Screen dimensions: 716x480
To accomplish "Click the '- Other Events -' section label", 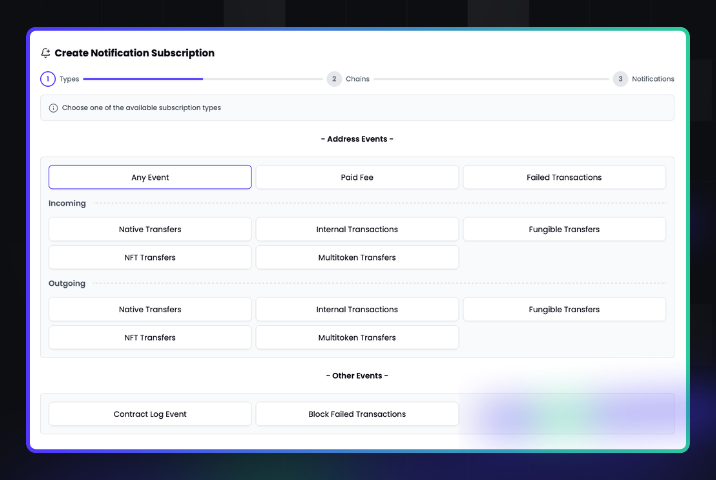I will click(357, 376).
